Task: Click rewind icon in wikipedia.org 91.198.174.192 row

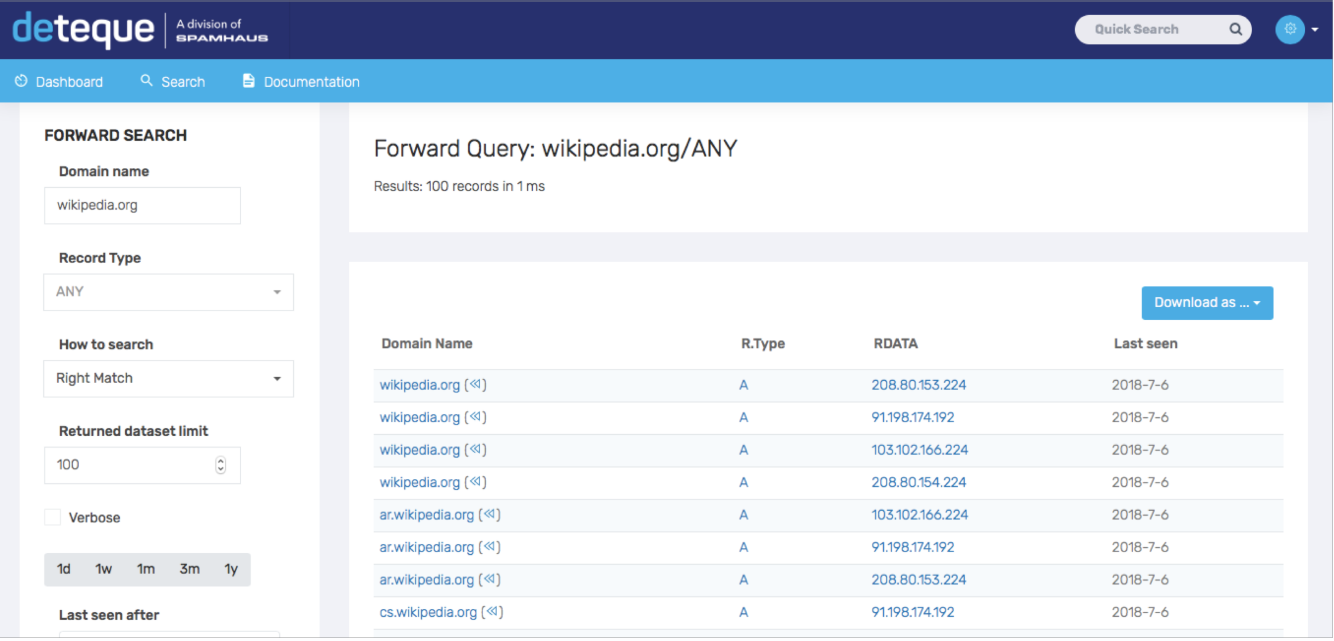Action: 476,417
